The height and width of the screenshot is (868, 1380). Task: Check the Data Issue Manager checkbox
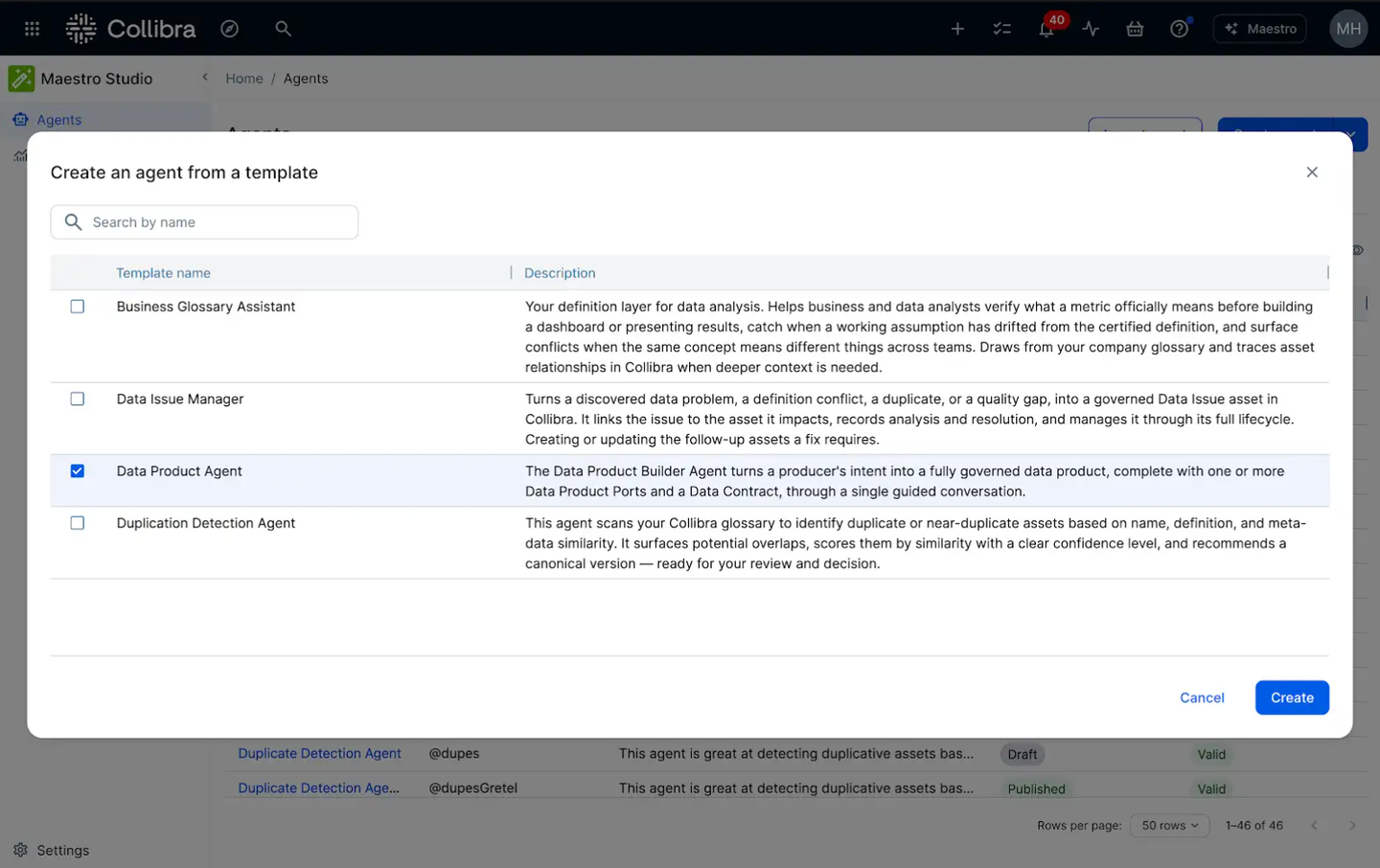point(78,399)
